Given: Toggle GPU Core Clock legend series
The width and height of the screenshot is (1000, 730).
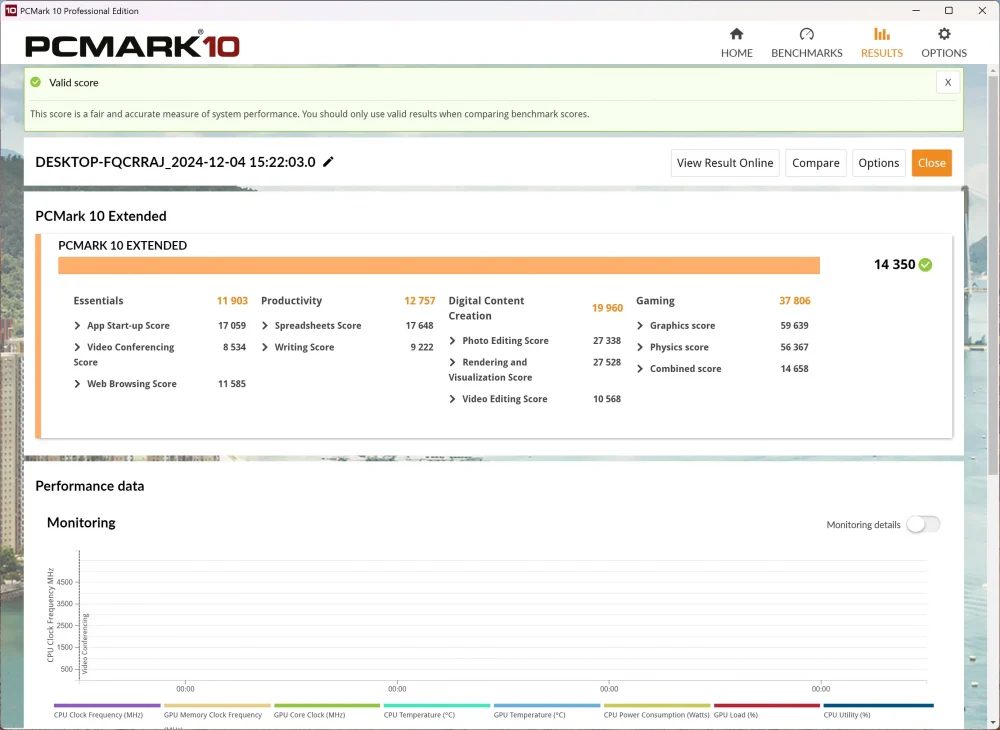Looking at the screenshot, I should click(327, 711).
